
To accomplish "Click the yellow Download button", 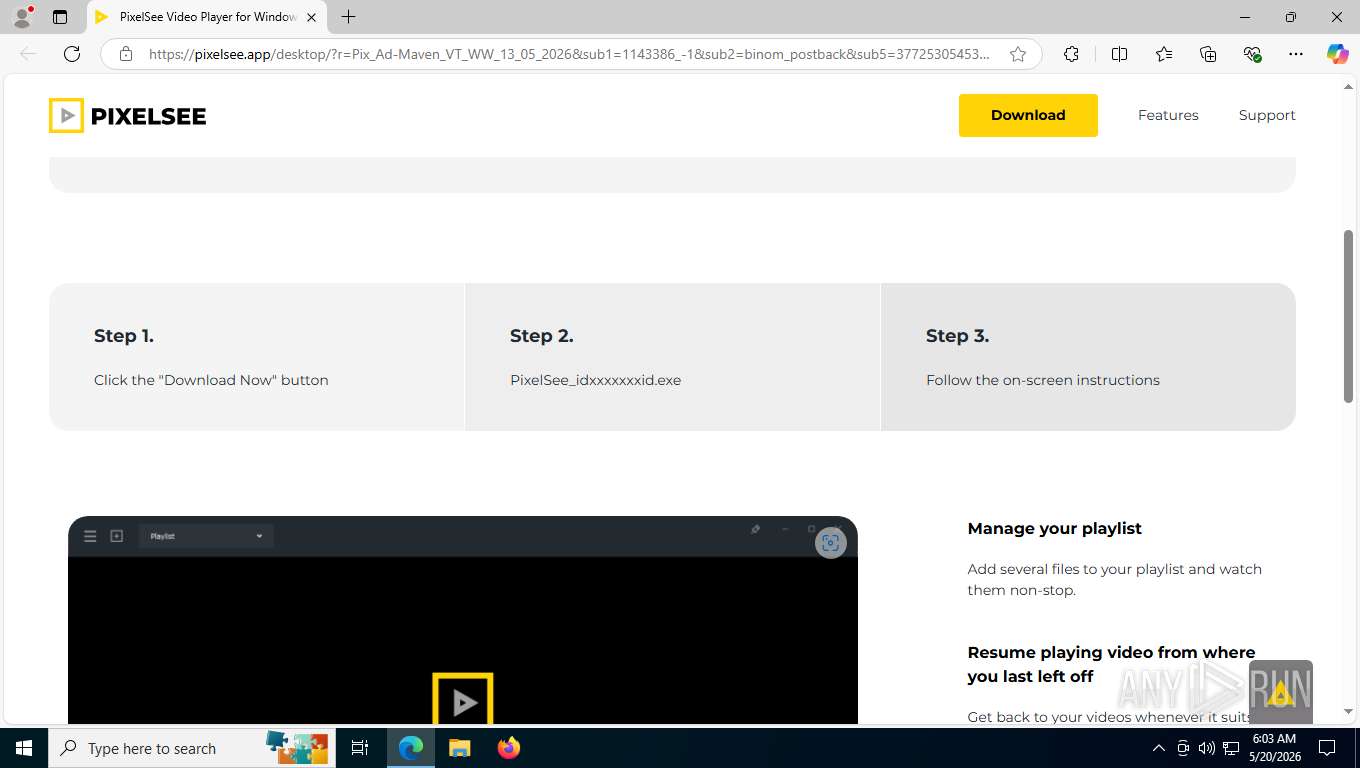I will coord(1028,115).
